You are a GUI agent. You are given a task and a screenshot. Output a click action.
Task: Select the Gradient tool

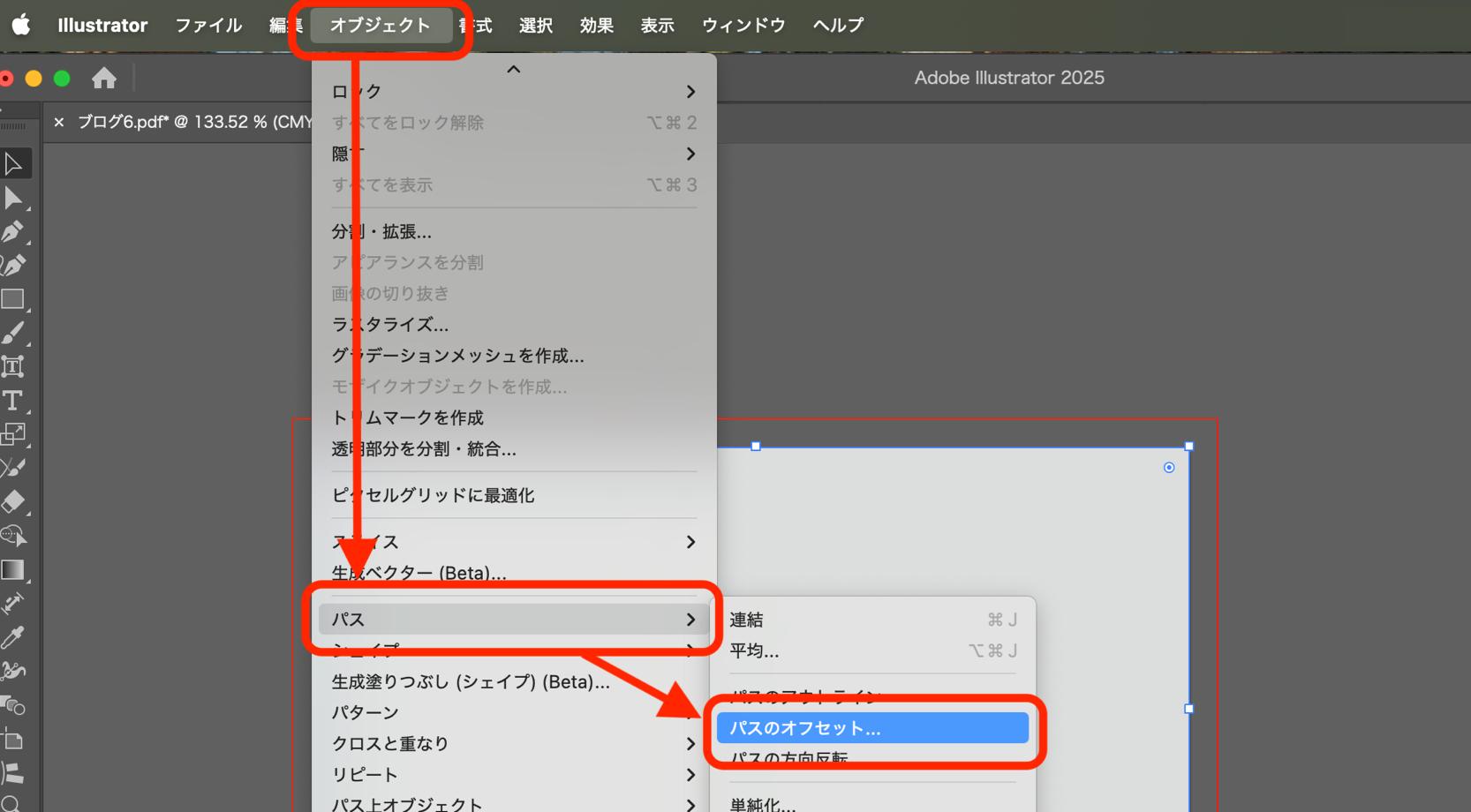[13, 569]
